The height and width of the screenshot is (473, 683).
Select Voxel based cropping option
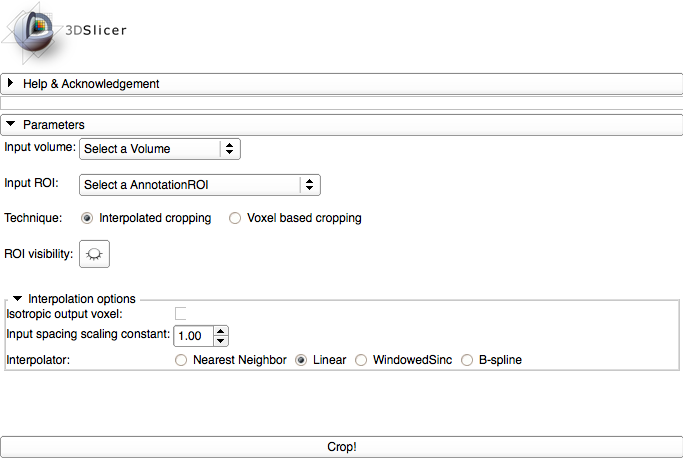236,218
